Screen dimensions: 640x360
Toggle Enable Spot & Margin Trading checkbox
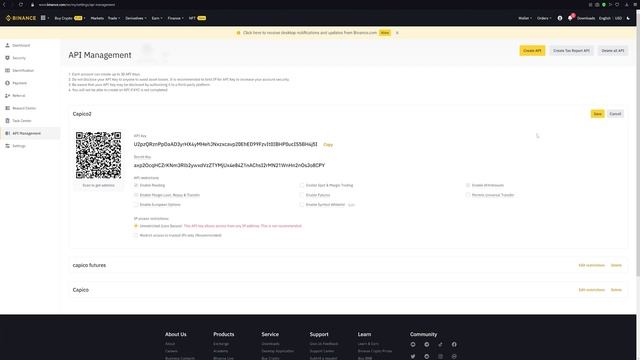[302, 185]
